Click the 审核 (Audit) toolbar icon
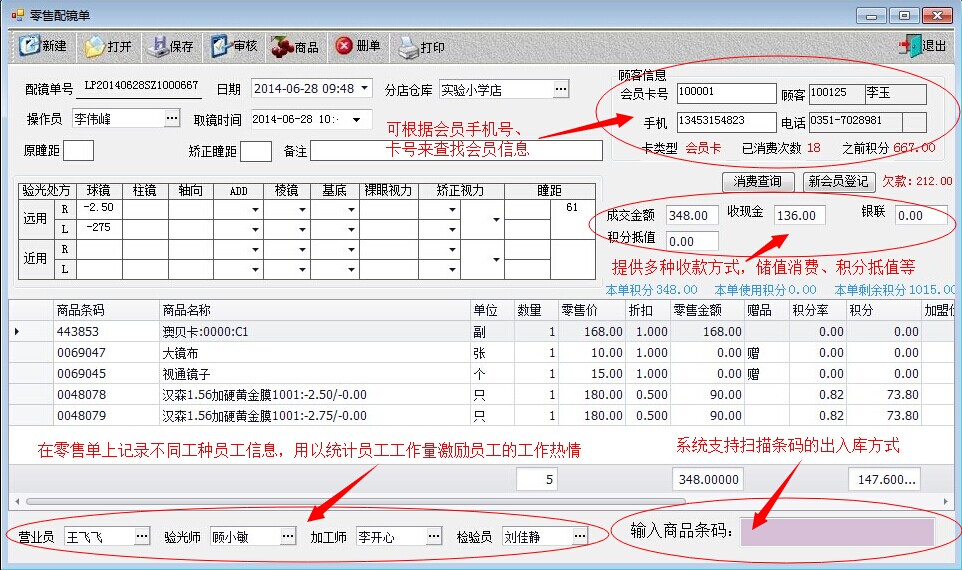 (x=234, y=46)
